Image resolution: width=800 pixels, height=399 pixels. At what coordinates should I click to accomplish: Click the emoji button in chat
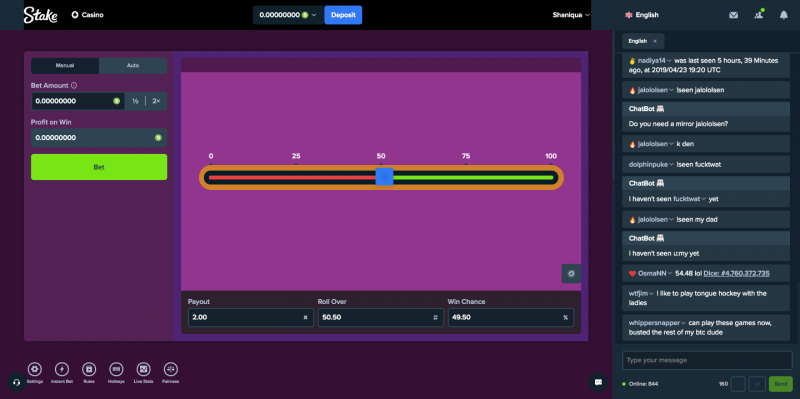point(757,384)
